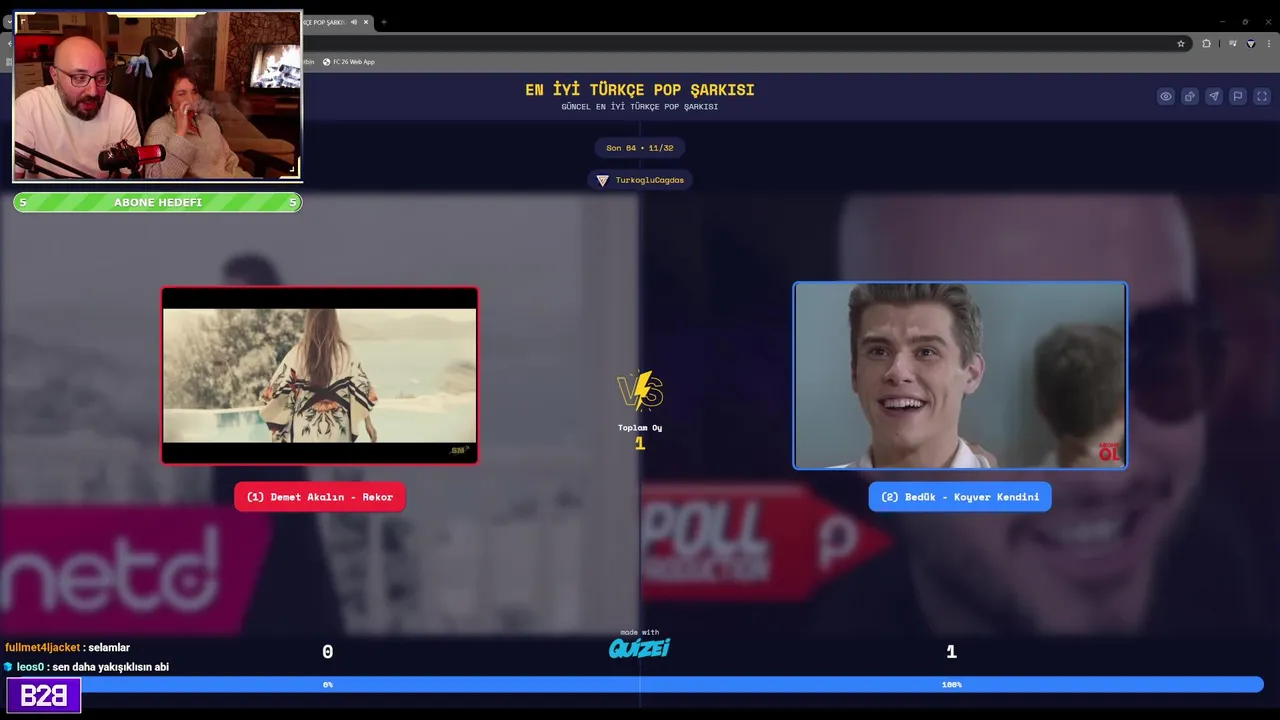Click the fullmet4ljacket chat message
The image size is (1280, 720).
pyautogui.click(x=68, y=648)
